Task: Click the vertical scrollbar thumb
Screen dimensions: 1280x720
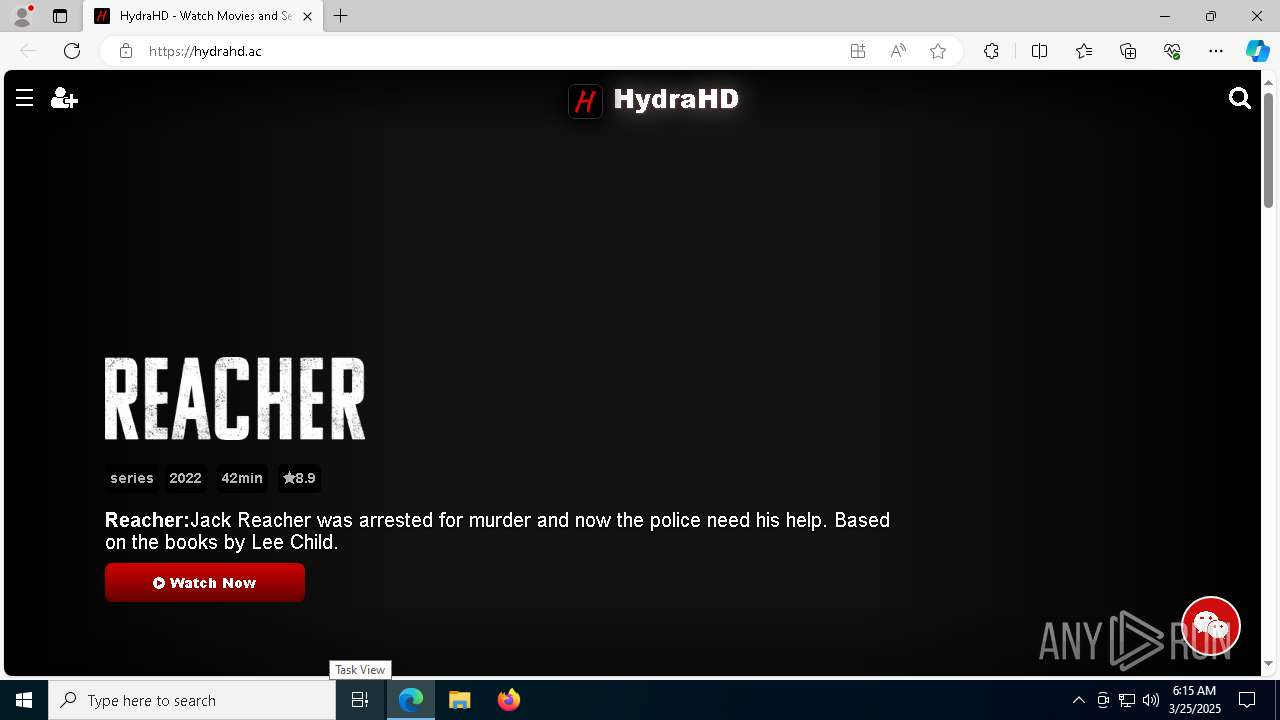Action: [1269, 150]
